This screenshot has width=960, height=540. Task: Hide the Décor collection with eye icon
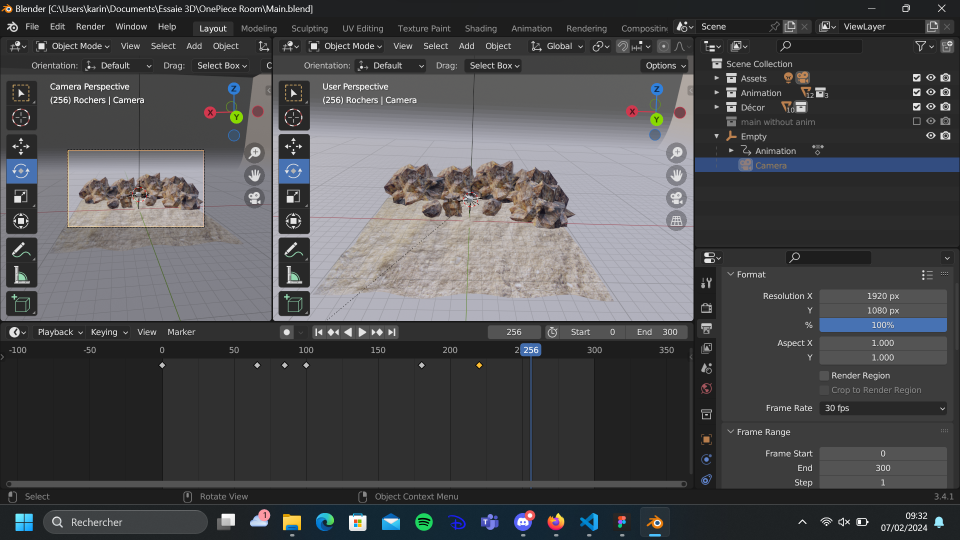931,107
